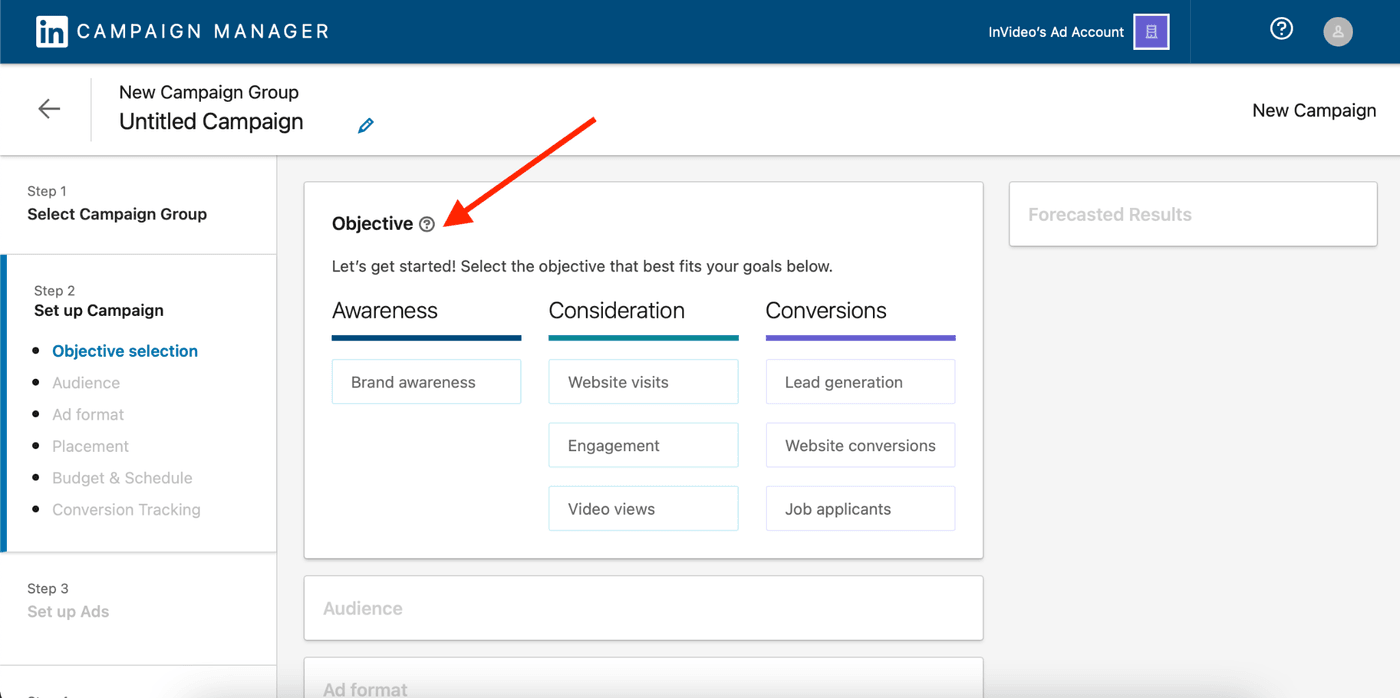The image size is (1400, 698).
Task: Expand the Audience section
Action: pos(643,607)
